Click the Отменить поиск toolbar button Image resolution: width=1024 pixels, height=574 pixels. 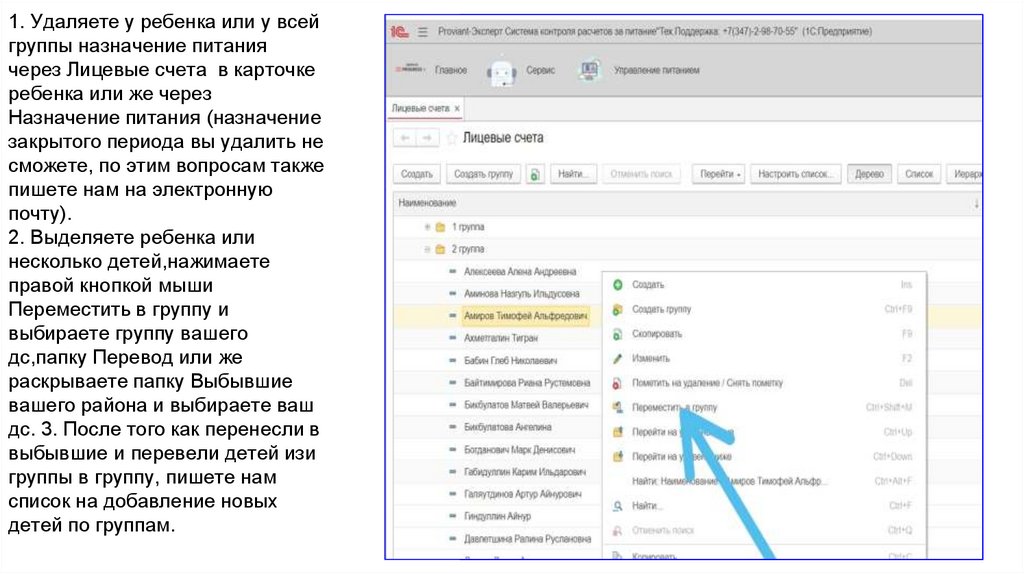(641, 174)
